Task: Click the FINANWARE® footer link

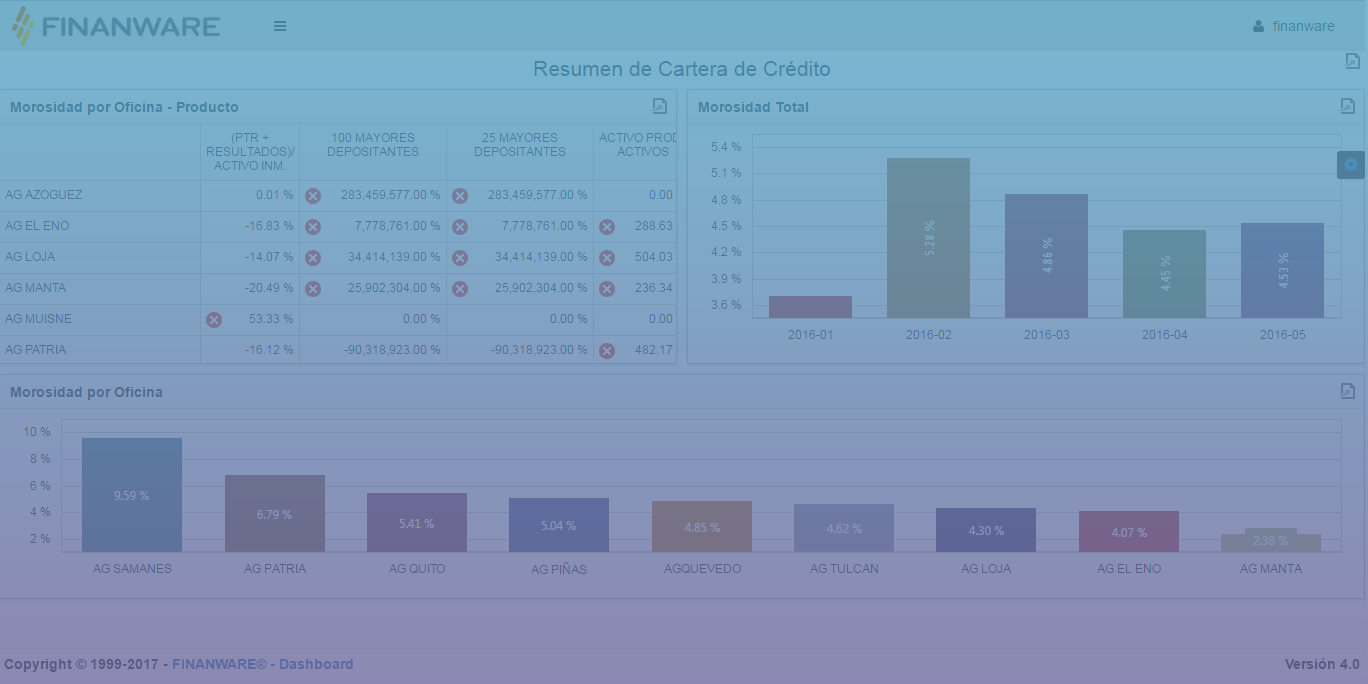Action: 219,664
